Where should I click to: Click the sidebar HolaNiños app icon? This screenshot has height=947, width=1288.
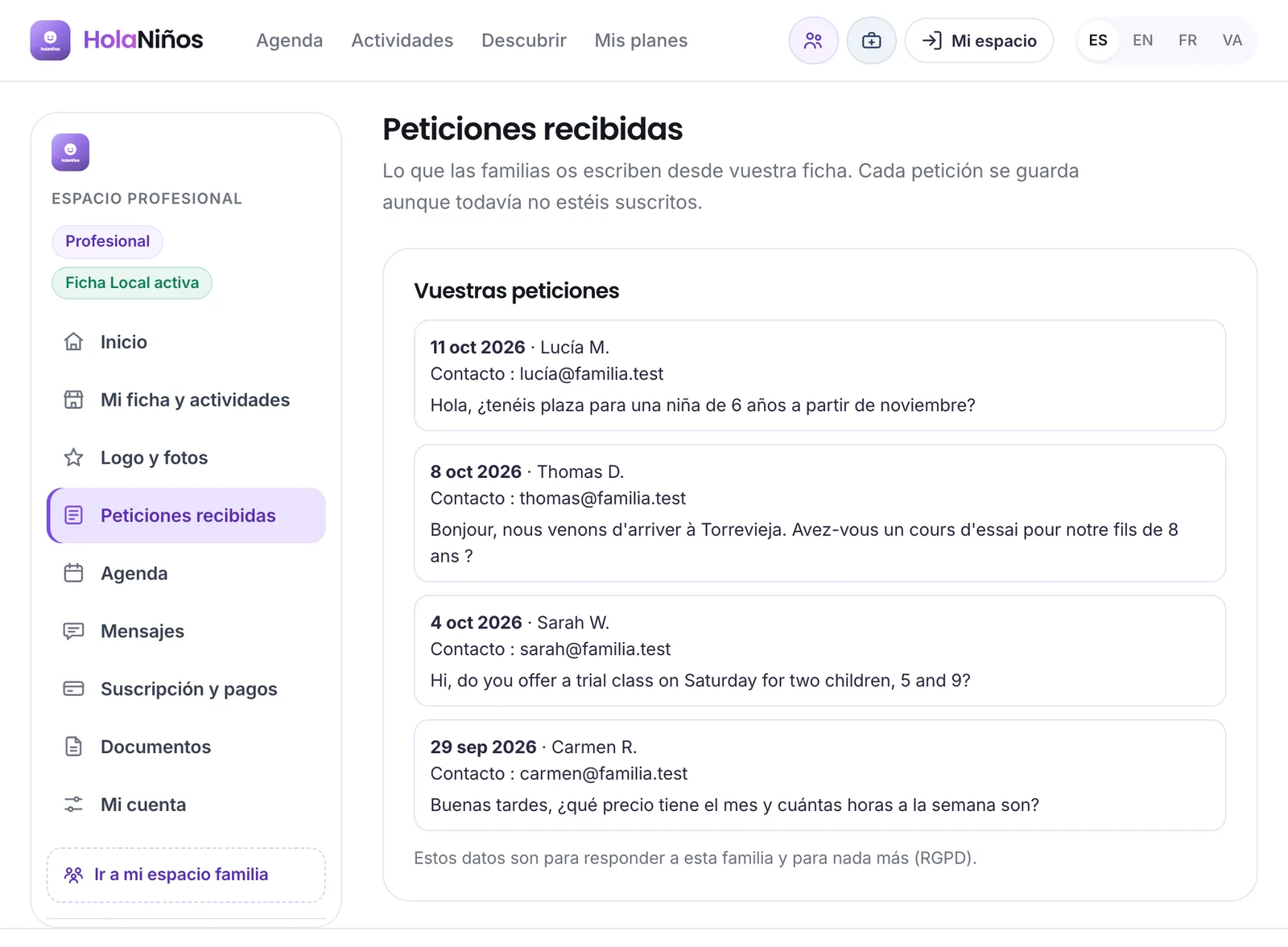[70, 152]
